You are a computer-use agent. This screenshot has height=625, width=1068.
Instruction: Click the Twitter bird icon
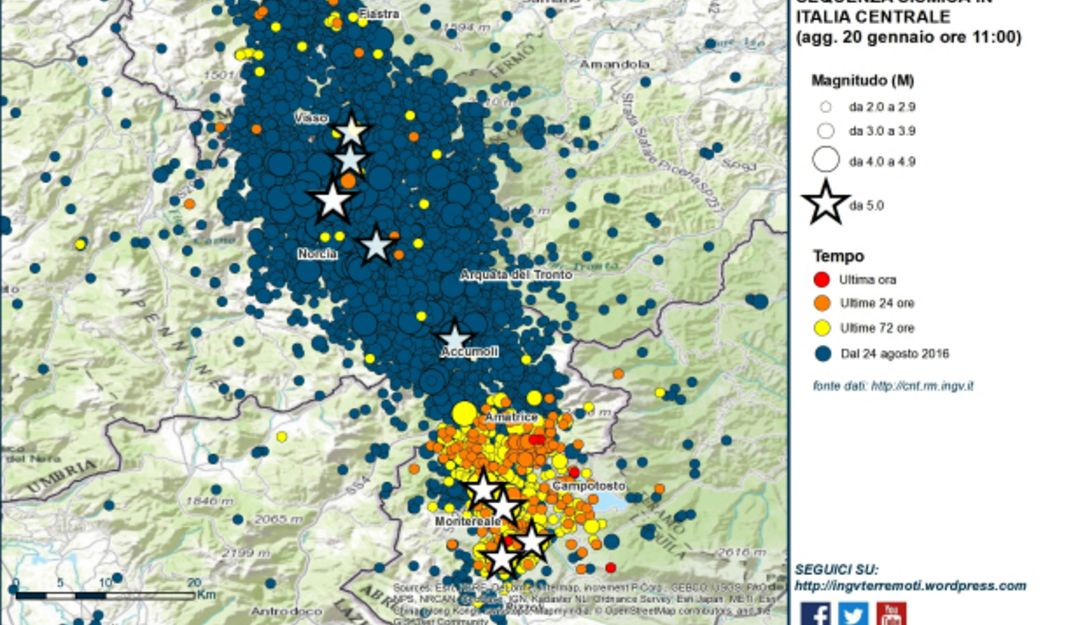coord(853,614)
